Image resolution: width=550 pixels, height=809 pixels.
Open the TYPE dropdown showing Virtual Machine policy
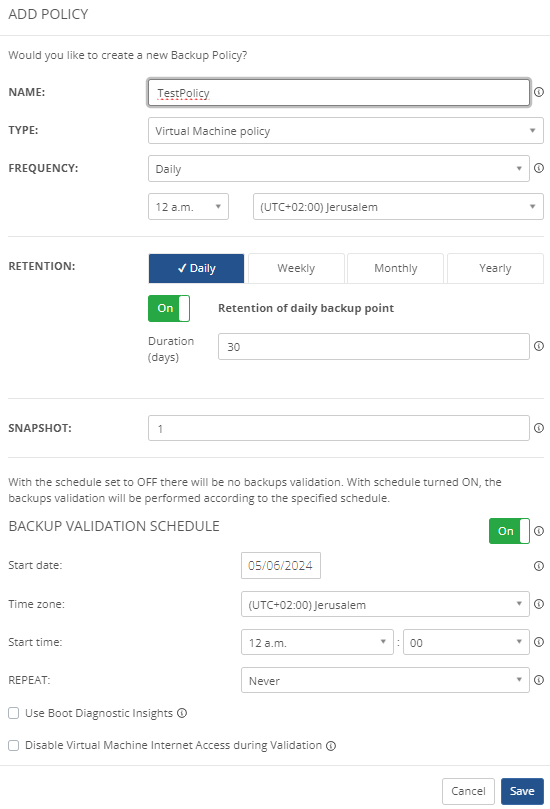pos(346,131)
